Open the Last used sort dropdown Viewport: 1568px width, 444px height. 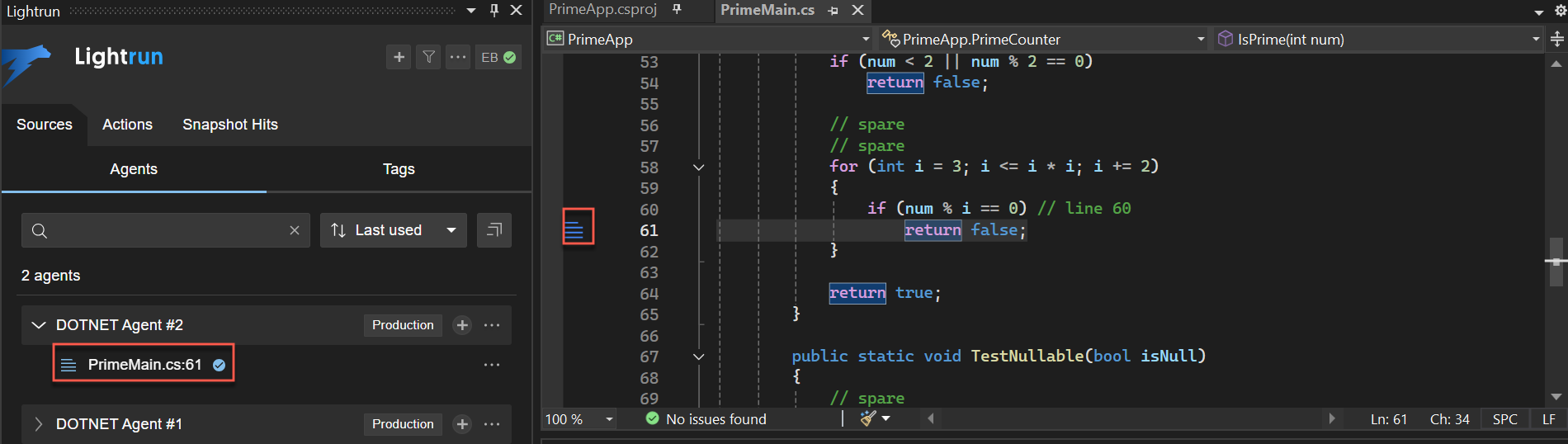[x=393, y=230]
